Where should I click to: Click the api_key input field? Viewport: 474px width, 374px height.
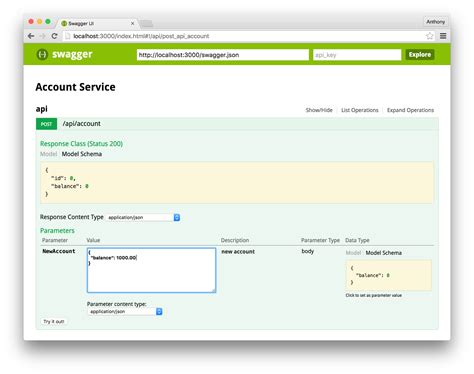coord(357,55)
